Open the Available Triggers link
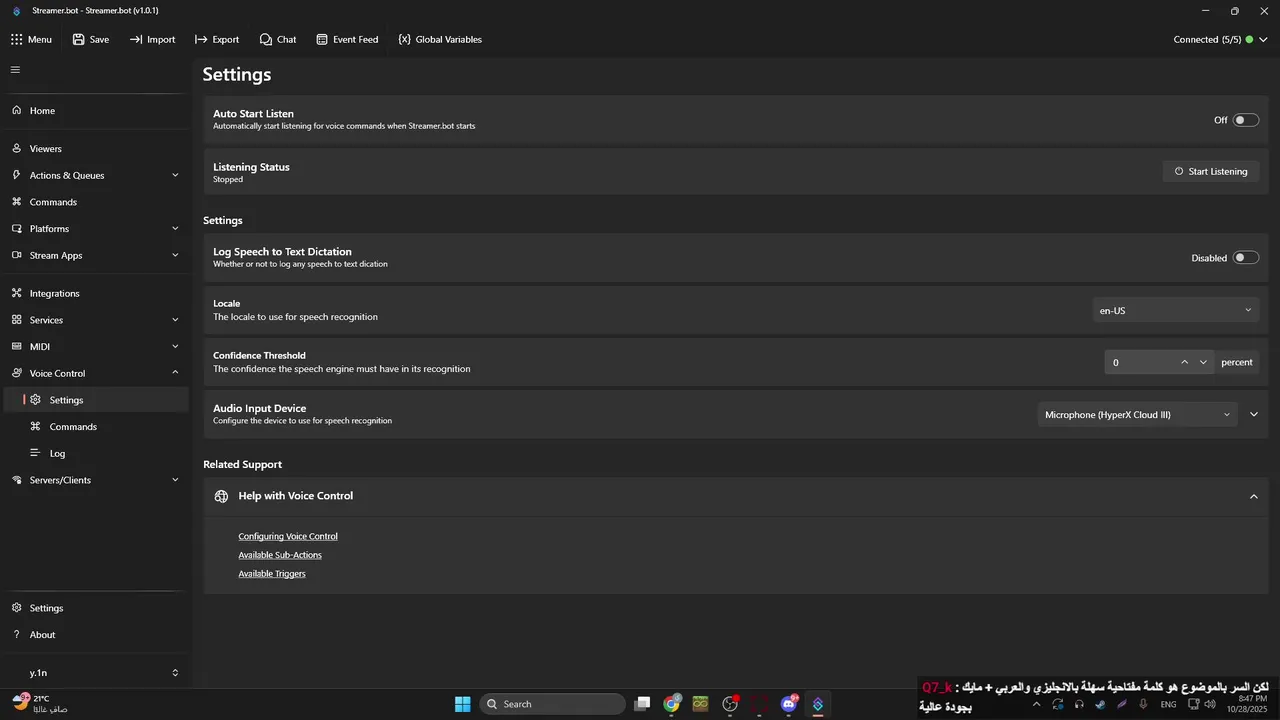 (x=272, y=574)
